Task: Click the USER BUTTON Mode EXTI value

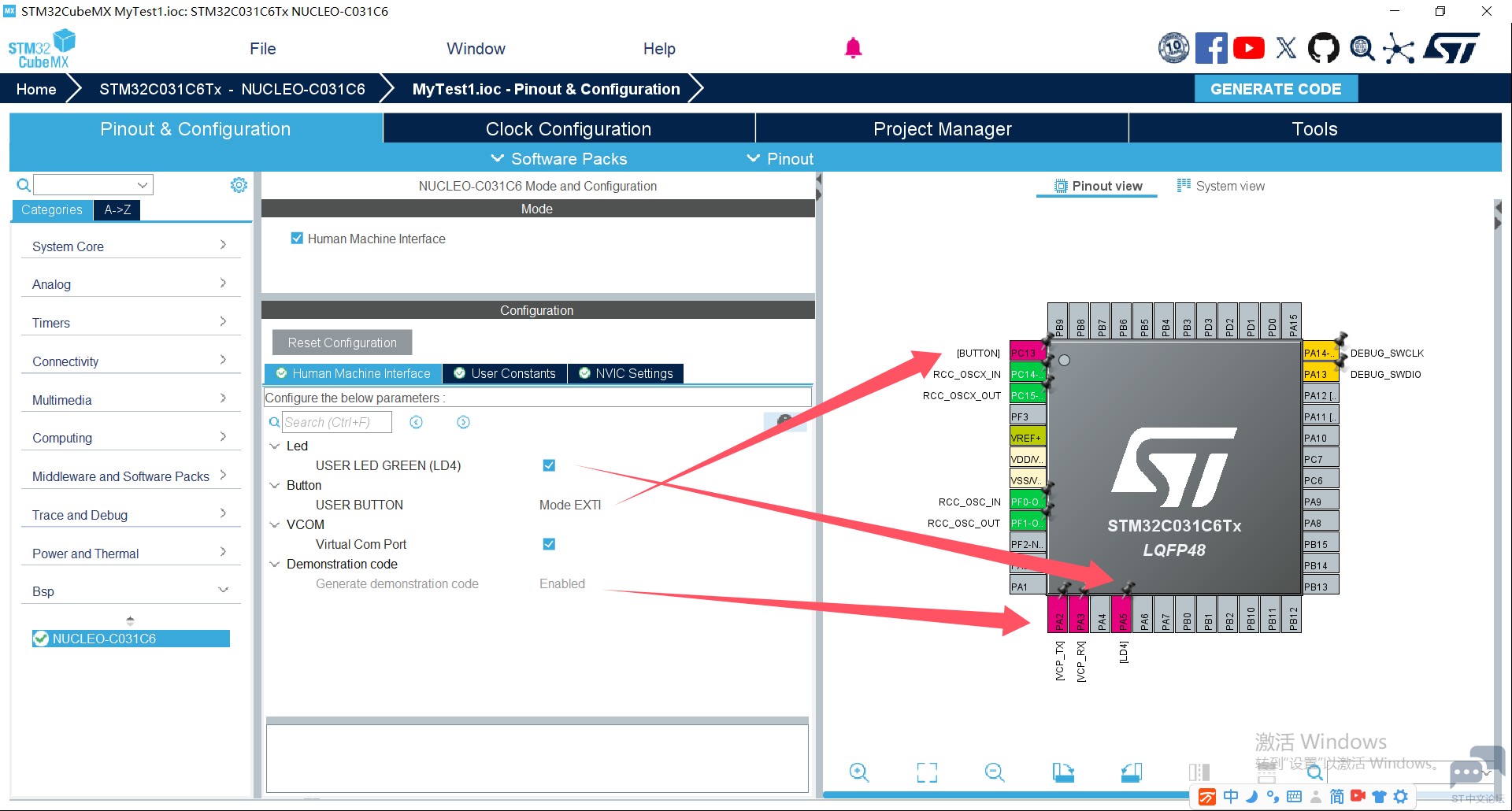Action: 570,505
